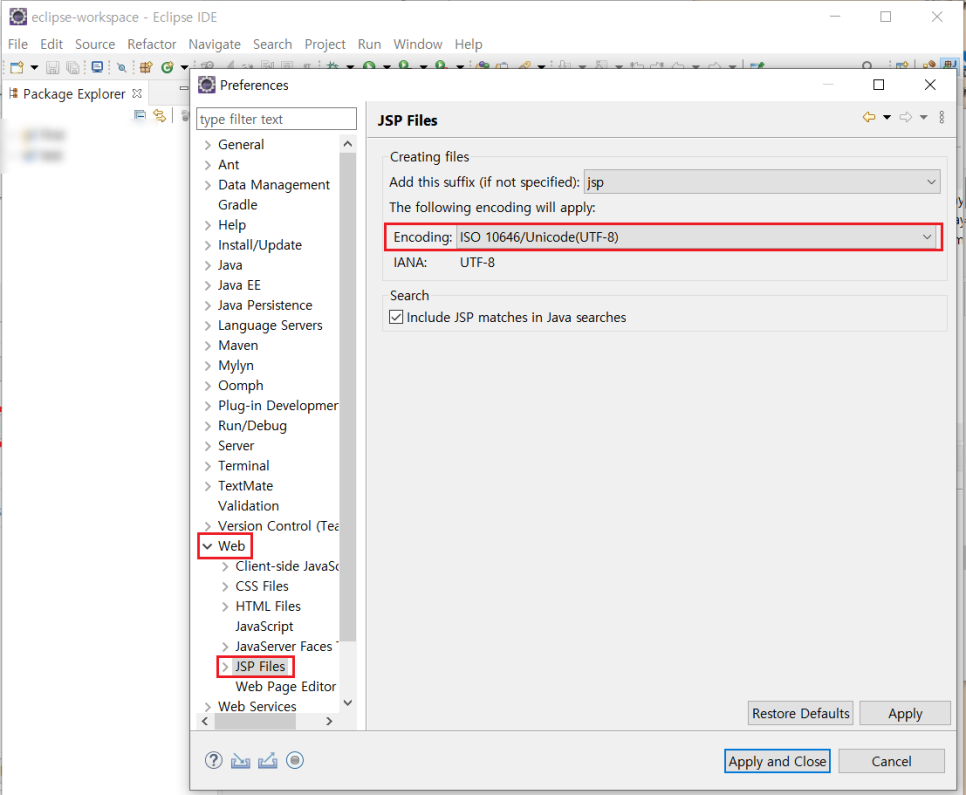This screenshot has height=795, width=966.
Task: Open the file suffix 'jsp' dropdown
Action: coord(761,182)
